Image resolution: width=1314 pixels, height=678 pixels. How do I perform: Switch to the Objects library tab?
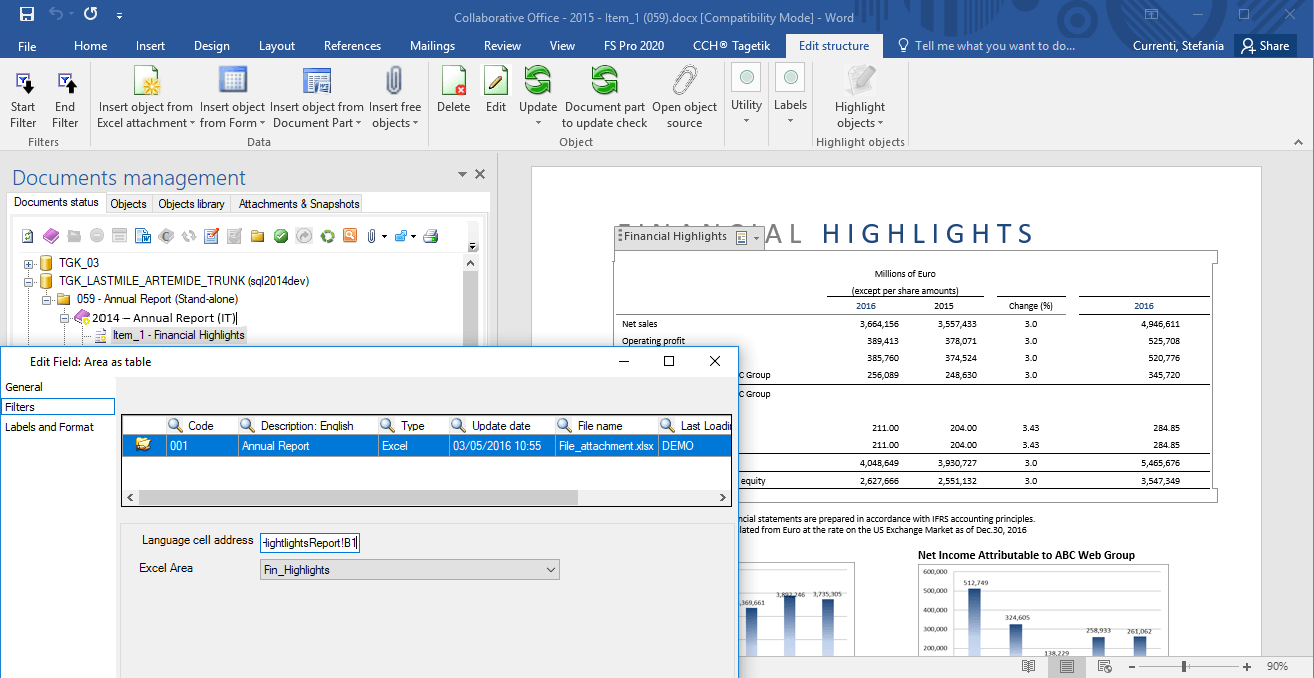tap(191, 204)
